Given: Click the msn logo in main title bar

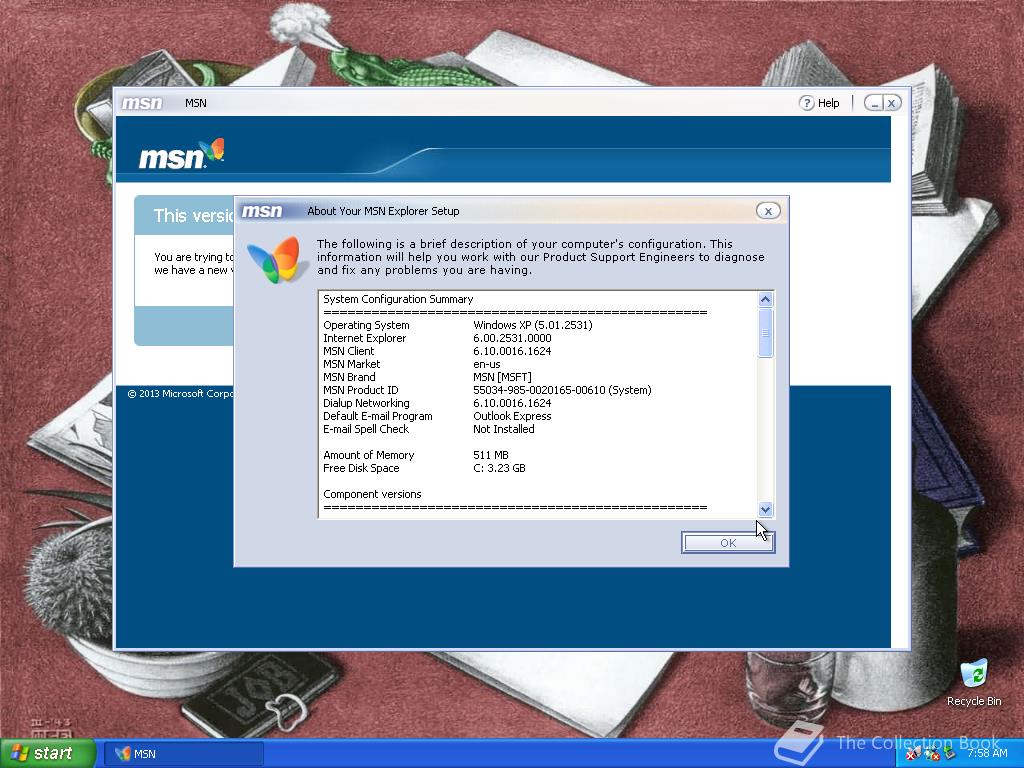Looking at the screenshot, I should [x=142, y=103].
